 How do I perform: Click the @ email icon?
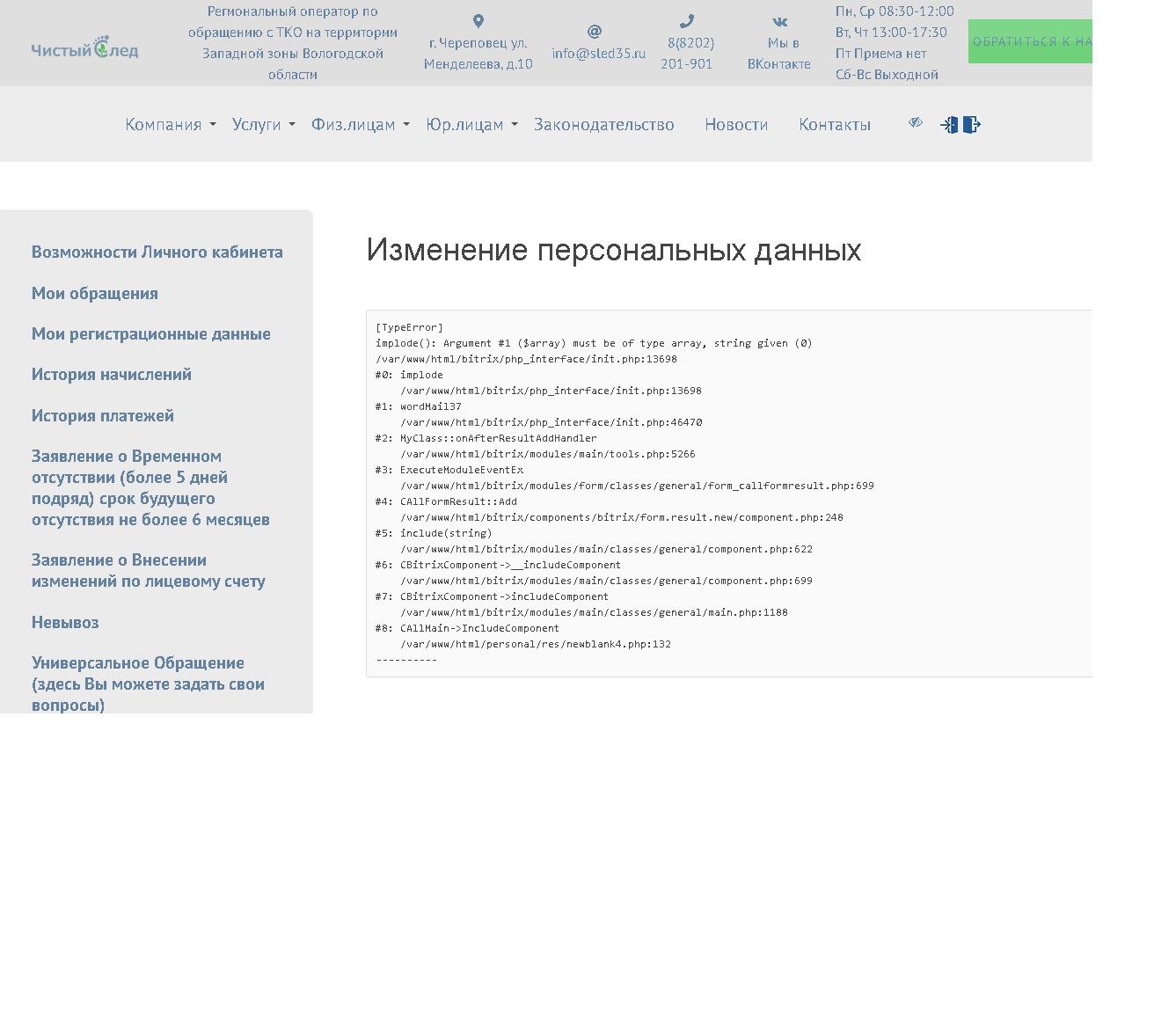[x=595, y=32]
